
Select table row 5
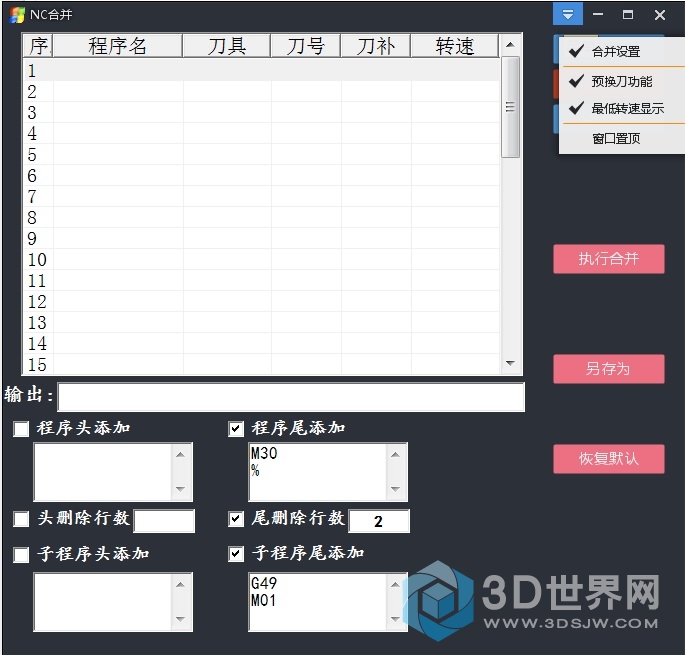point(261,154)
